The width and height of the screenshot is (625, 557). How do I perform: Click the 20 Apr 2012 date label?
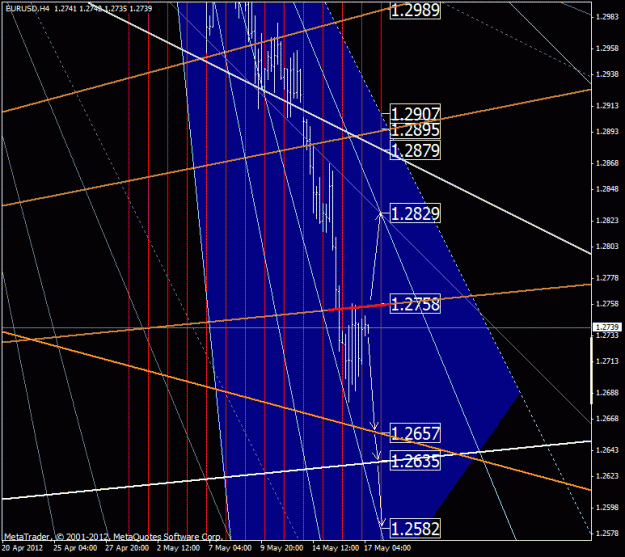22,548
